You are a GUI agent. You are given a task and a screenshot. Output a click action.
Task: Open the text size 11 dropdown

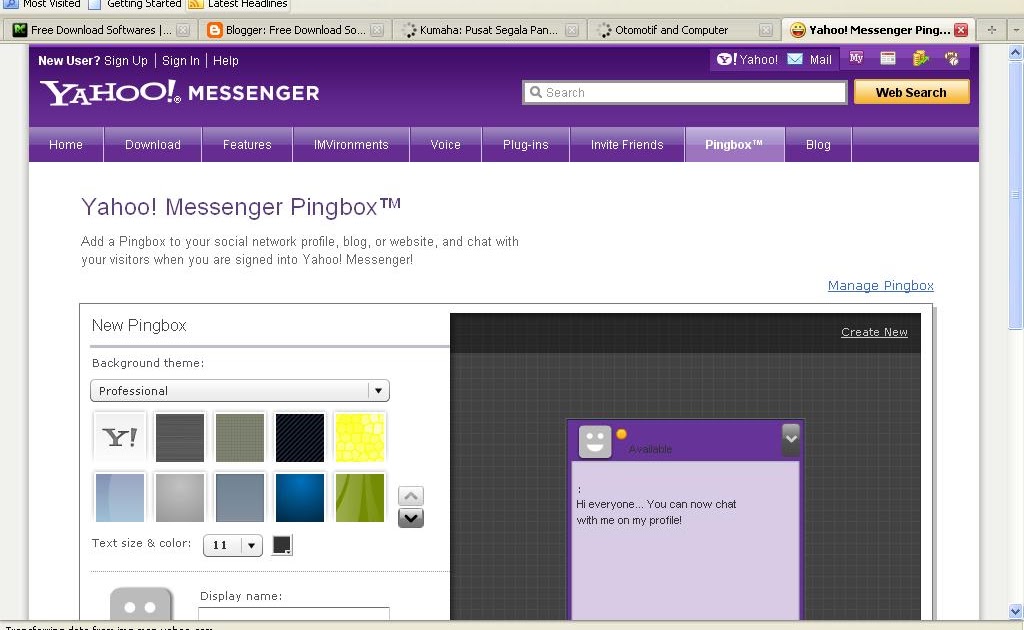(233, 545)
